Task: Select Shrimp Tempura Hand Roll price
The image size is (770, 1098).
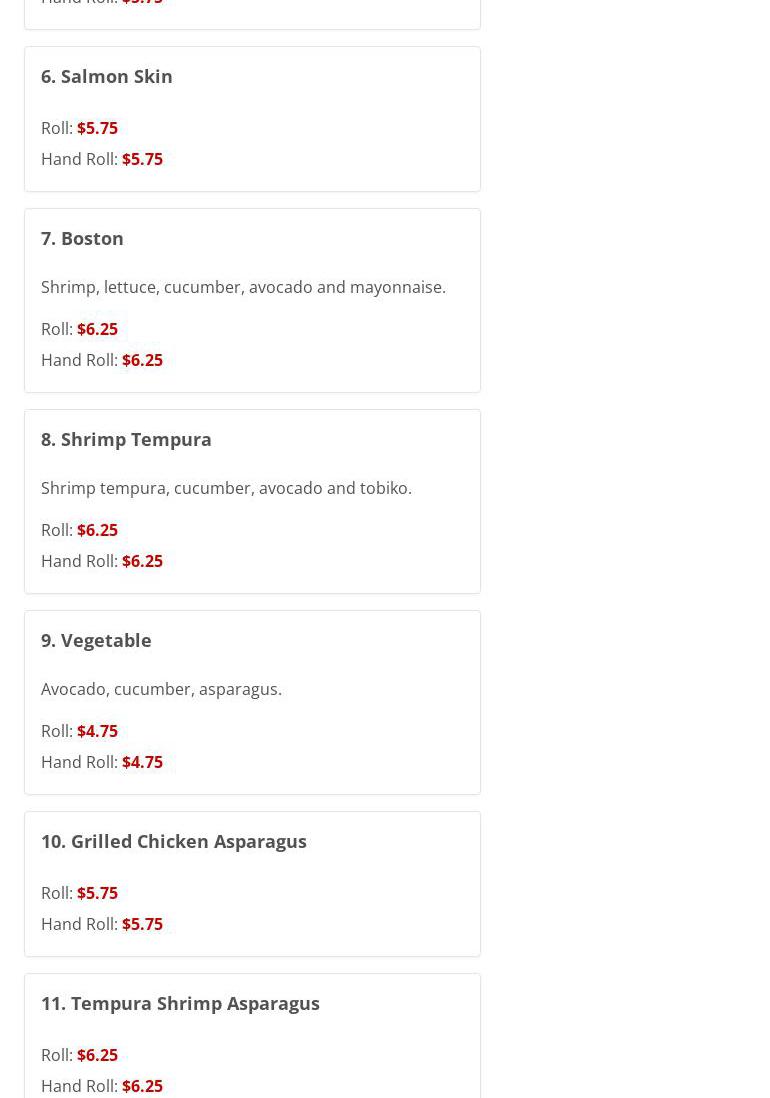Action: point(142,561)
